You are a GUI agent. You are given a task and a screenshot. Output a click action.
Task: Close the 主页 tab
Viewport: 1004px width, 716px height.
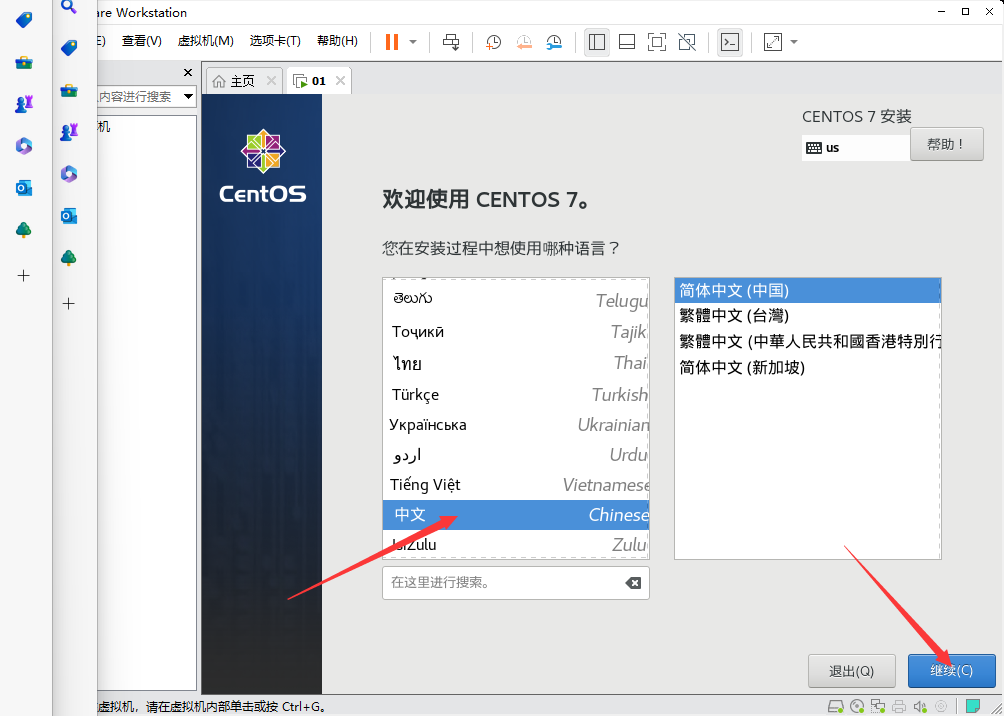[271, 81]
